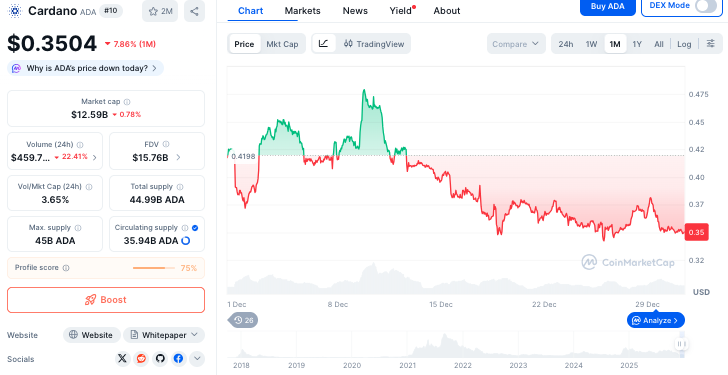The image size is (728, 375).
Task: Open the Compare dropdown
Action: (x=516, y=44)
